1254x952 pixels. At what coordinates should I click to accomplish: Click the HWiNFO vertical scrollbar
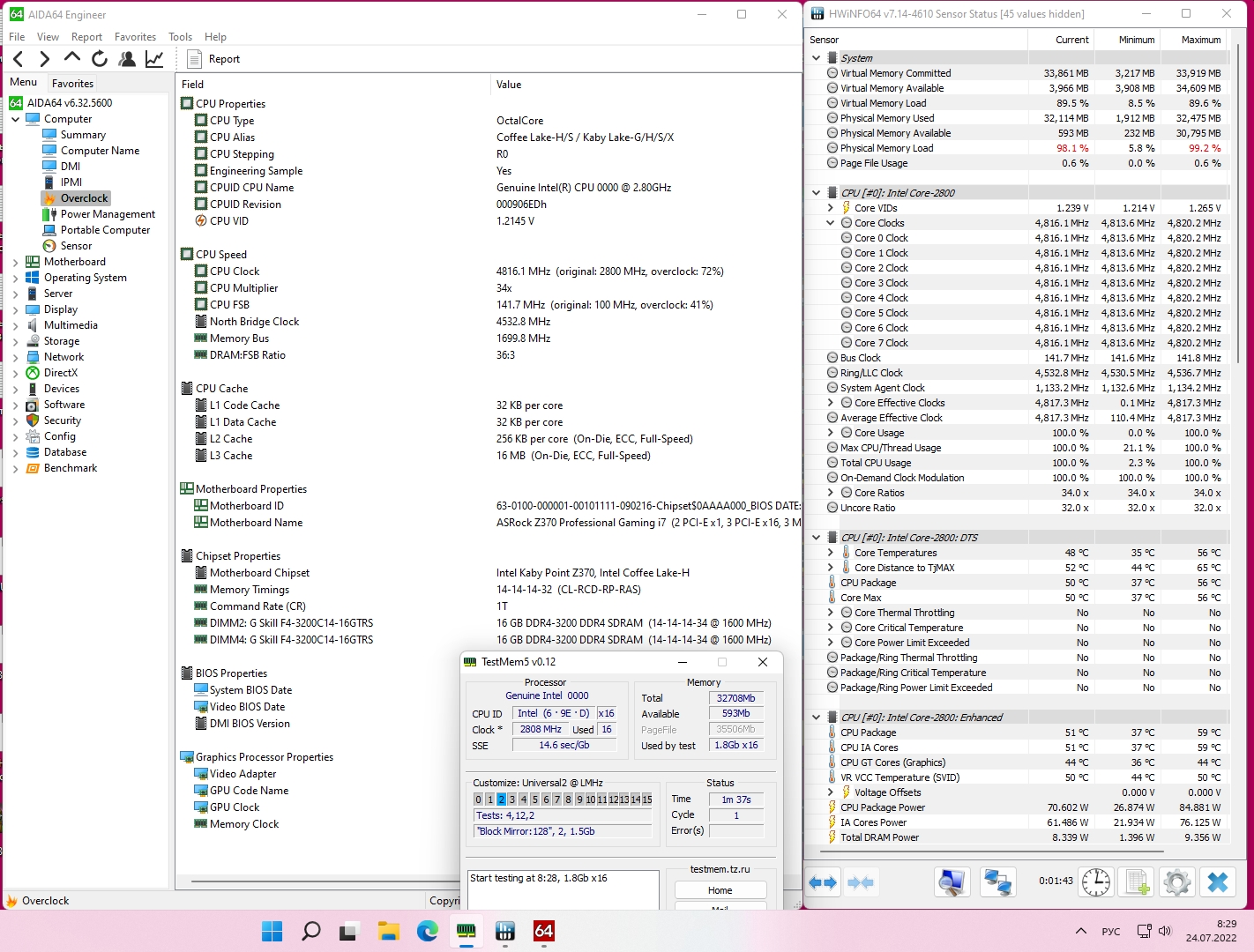pos(1238,203)
